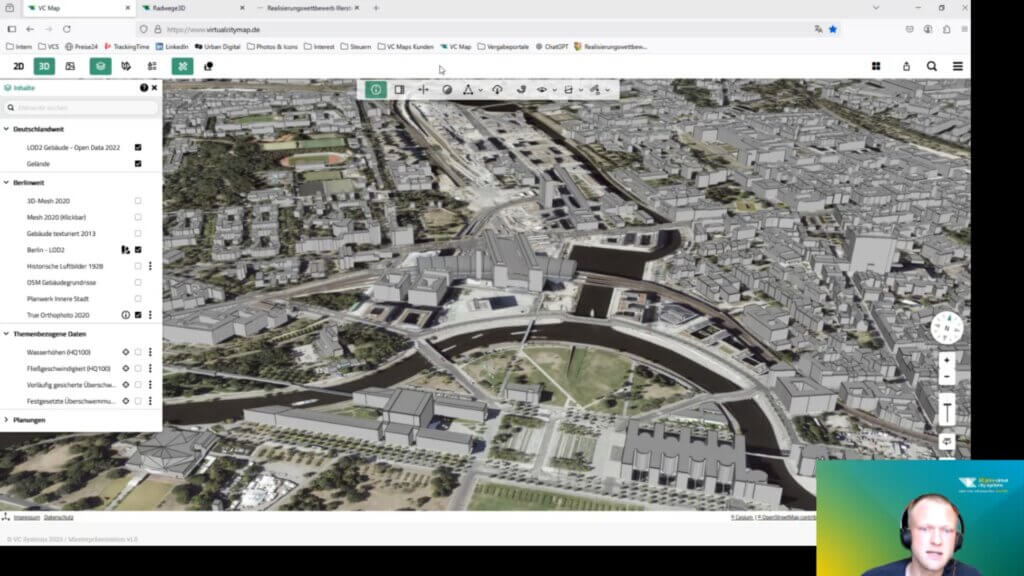Click the curved arrow tool icon
Screen dimensions: 1024x576
pyautogui.click(x=521, y=89)
